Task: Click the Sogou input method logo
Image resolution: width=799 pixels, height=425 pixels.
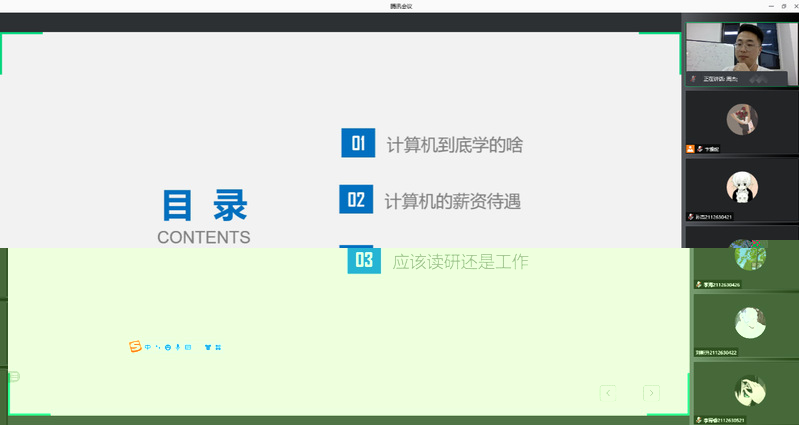Action: (135, 347)
